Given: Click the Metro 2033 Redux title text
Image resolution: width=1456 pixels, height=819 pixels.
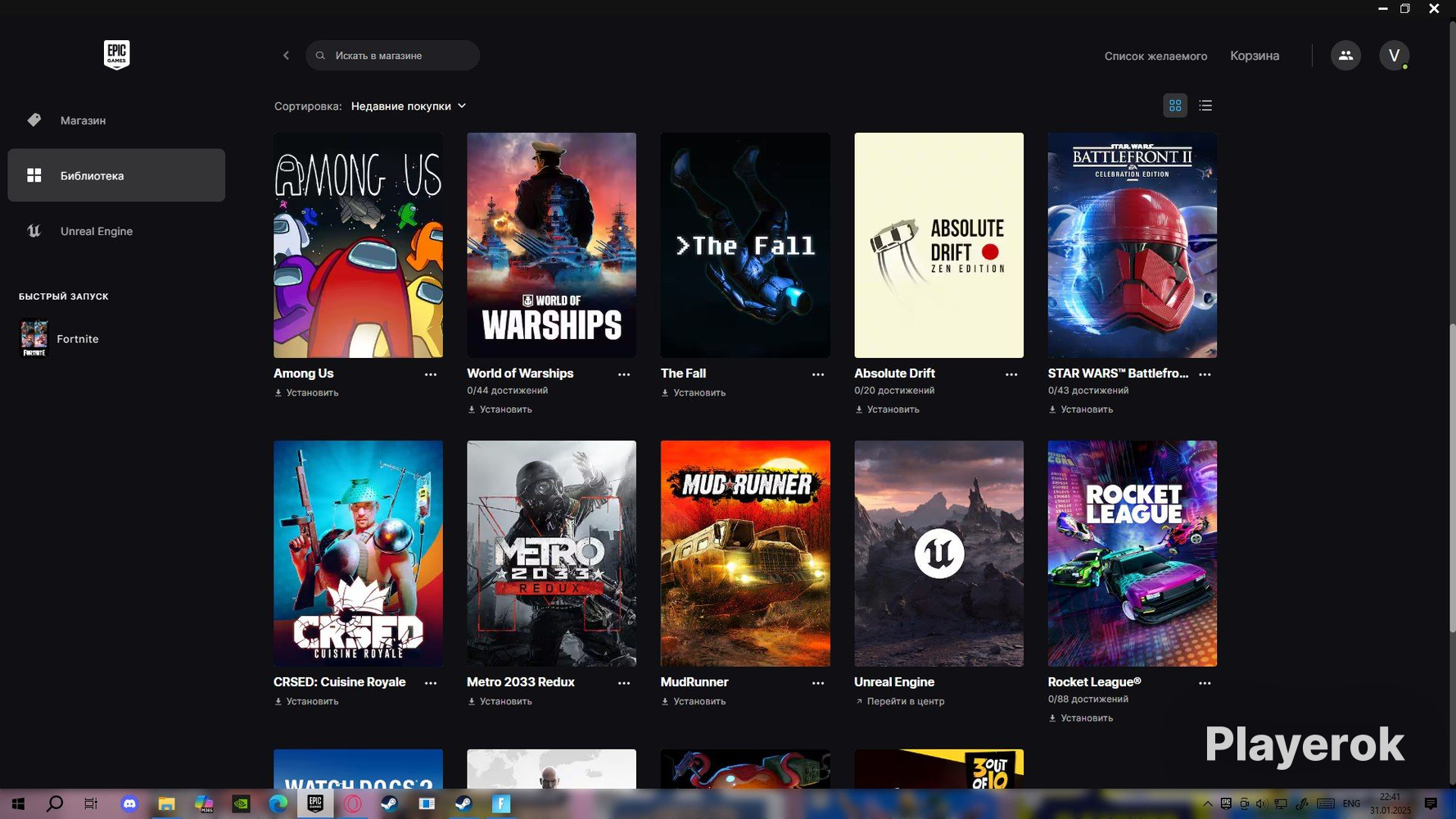Looking at the screenshot, I should pos(521,682).
